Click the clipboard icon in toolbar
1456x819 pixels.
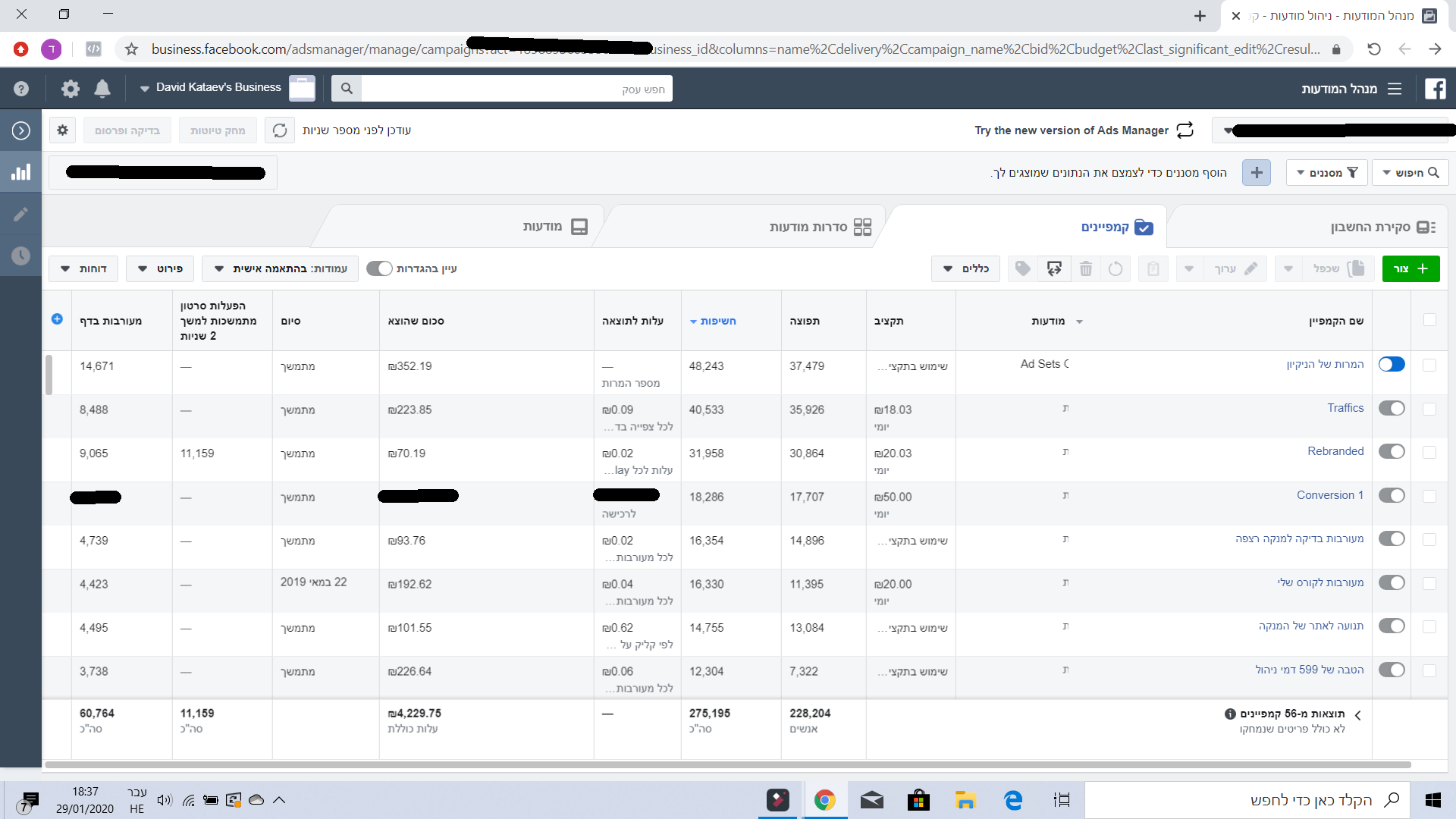(x=1153, y=268)
